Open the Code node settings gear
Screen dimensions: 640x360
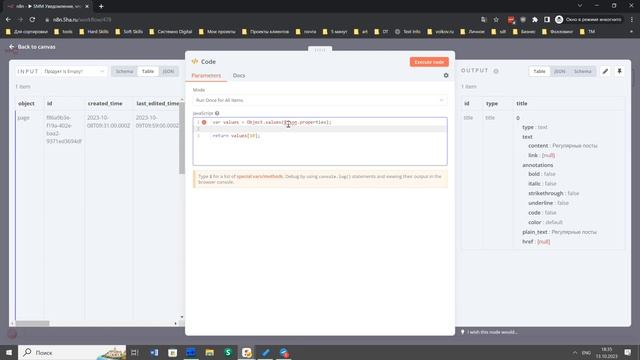[446, 76]
